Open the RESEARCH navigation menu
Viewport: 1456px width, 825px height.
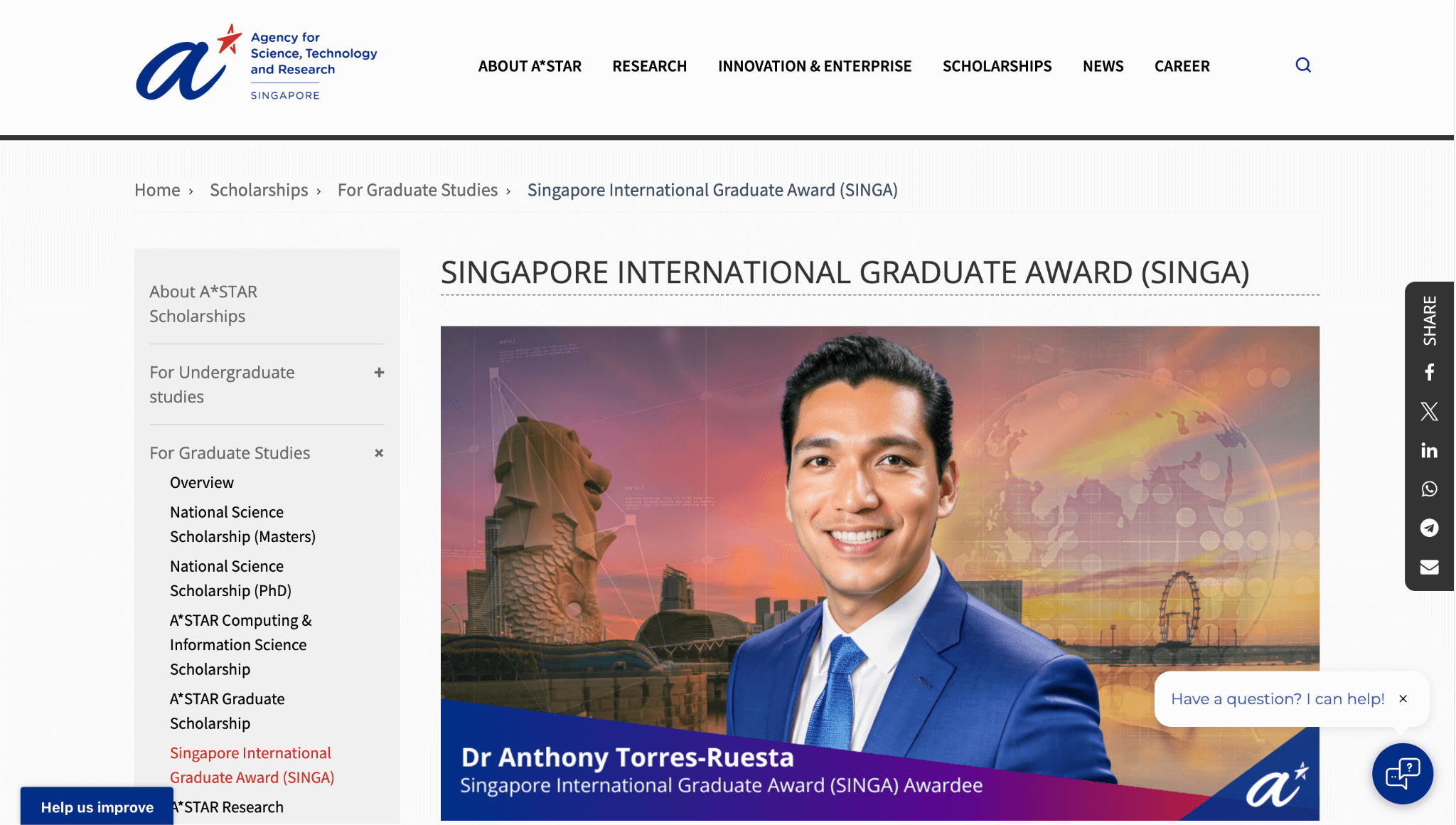(x=649, y=65)
